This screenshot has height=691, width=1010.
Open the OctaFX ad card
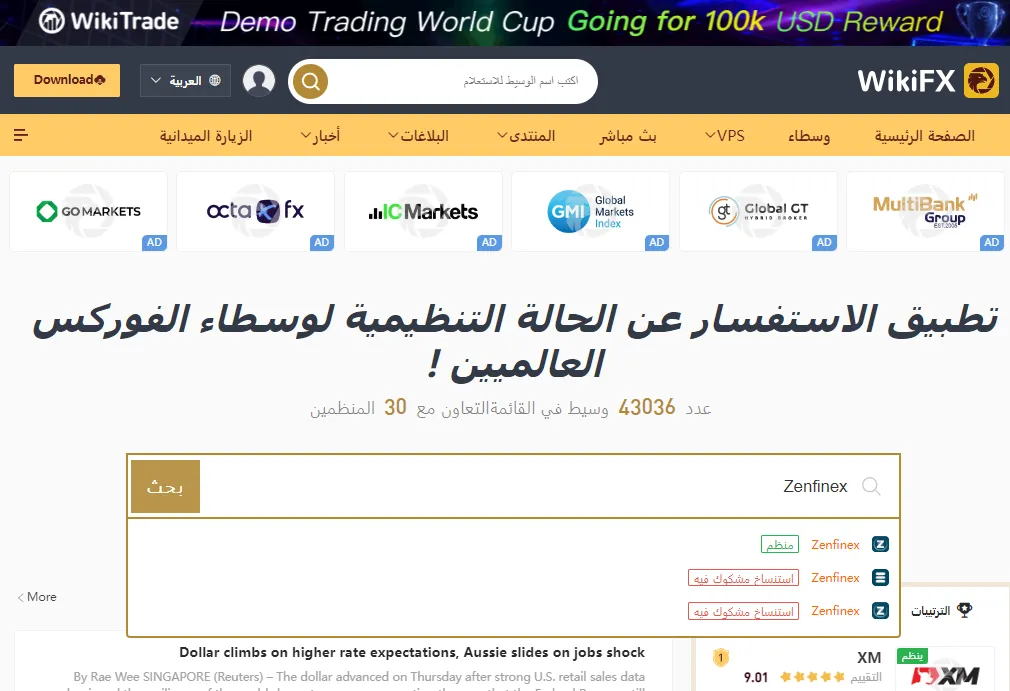click(x=256, y=211)
